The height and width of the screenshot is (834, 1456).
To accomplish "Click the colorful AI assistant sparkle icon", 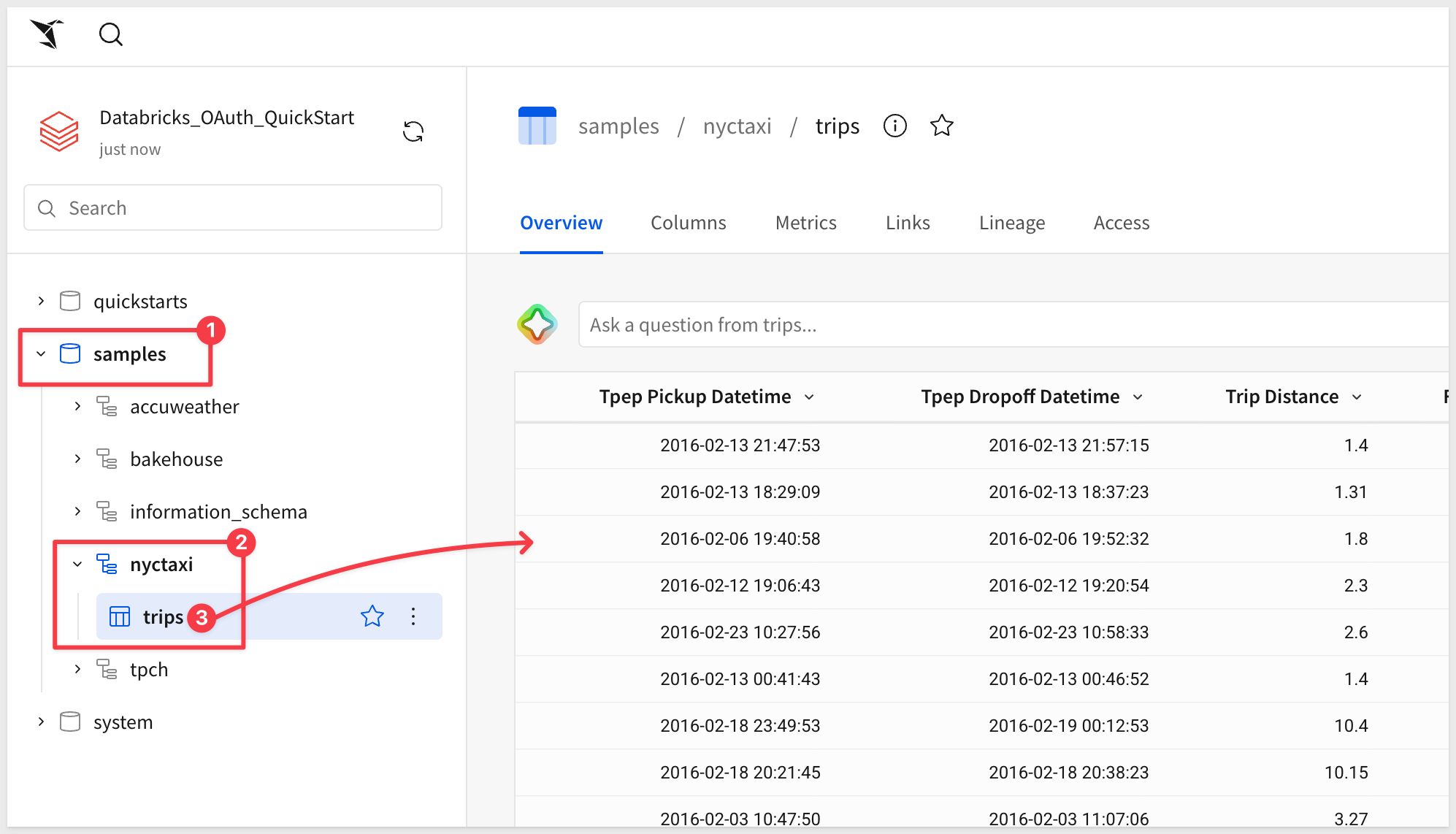I will (537, 324).
